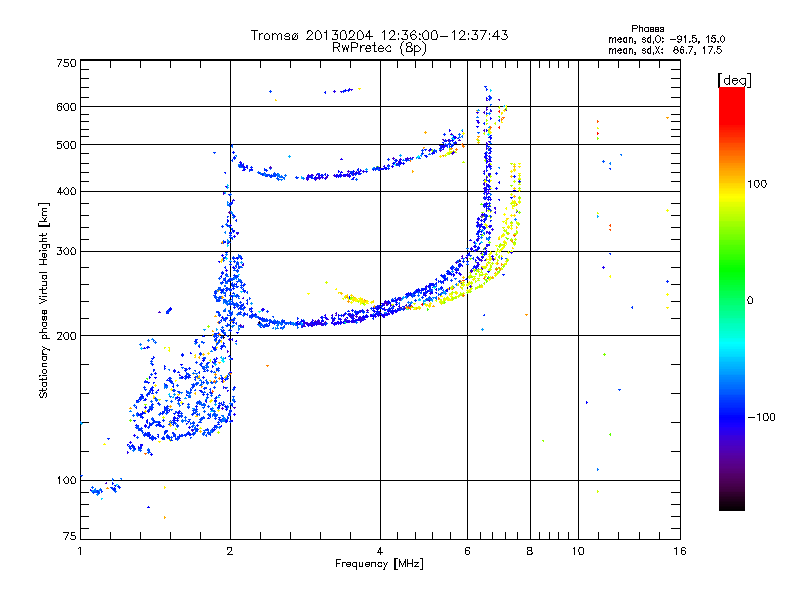The width and height of the screenshot is (800, 600).
Task: Select the 'mean, sd,X: 86.7, 17.5' line
Action: [665, 50]
